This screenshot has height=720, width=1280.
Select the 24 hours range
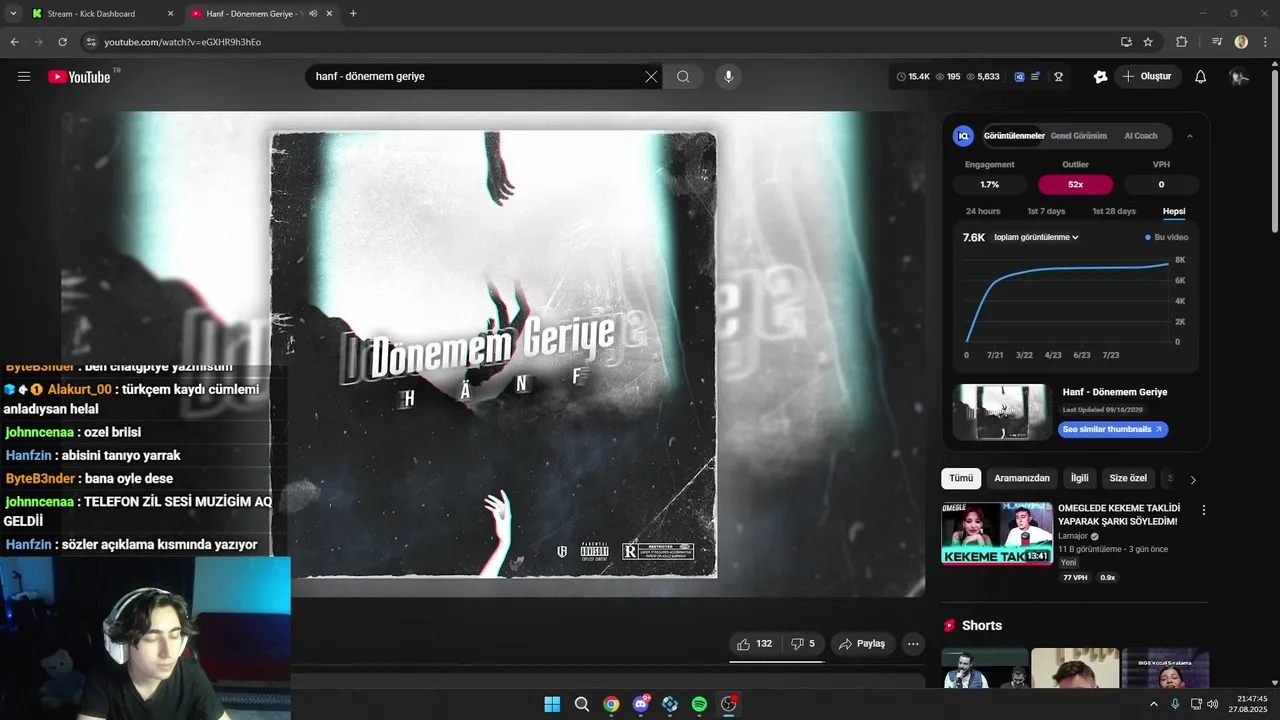click(x=982, y=211)
